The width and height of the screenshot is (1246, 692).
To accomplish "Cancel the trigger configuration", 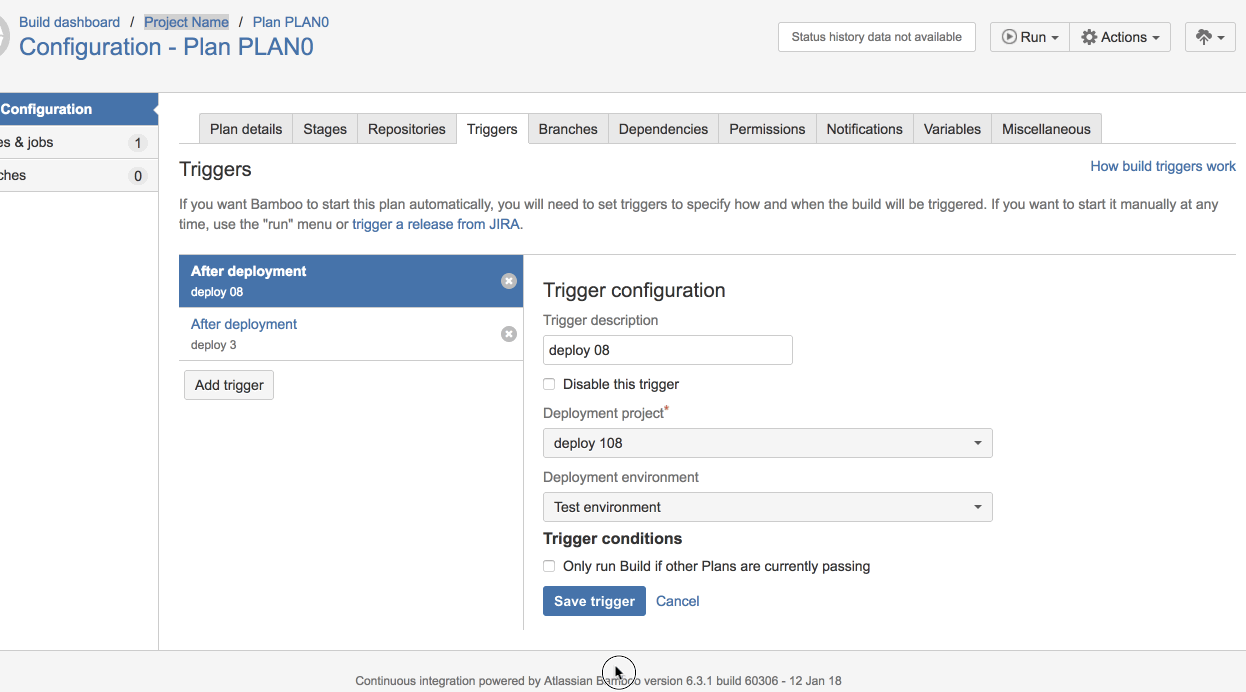I will coord(677,601).
